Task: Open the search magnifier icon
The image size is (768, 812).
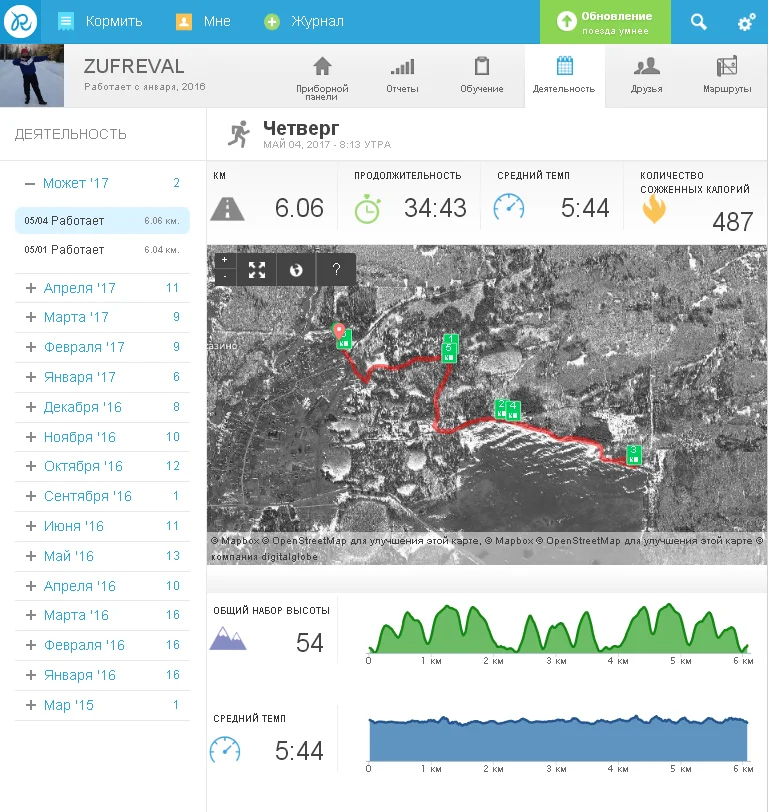Action: tap(699, 22)
